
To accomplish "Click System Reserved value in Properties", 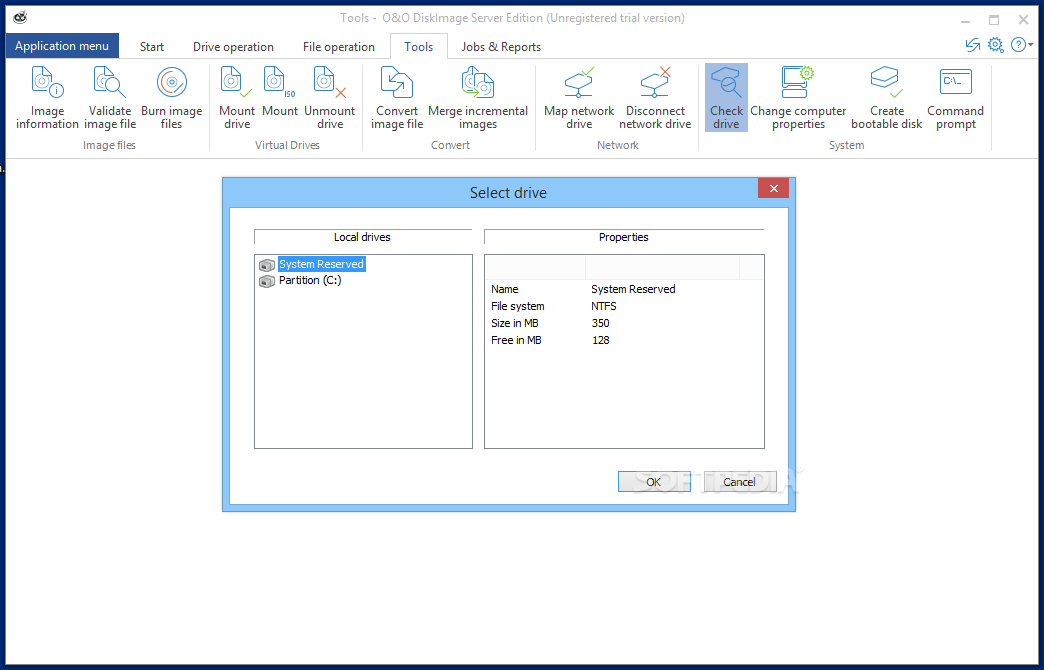I will click(x=633, y=289).
